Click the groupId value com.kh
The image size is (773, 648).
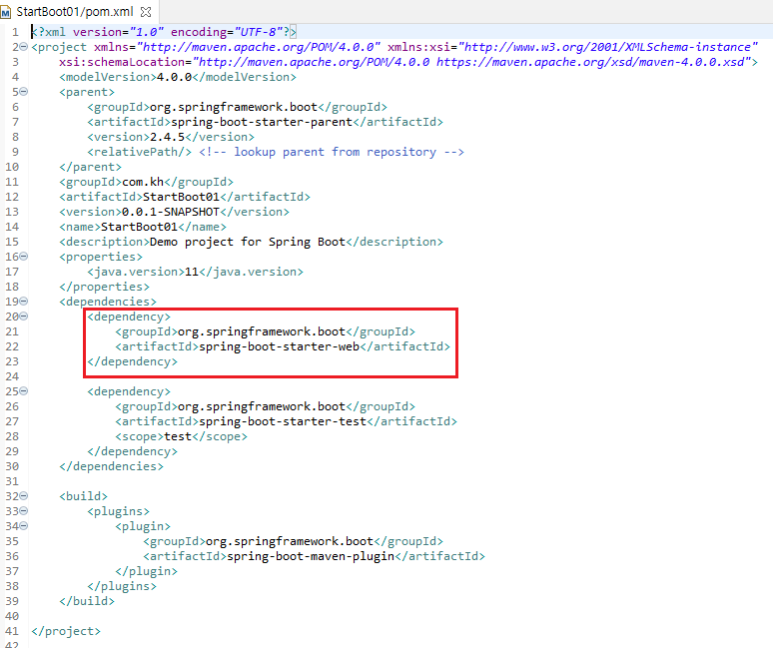pos(142,182)
